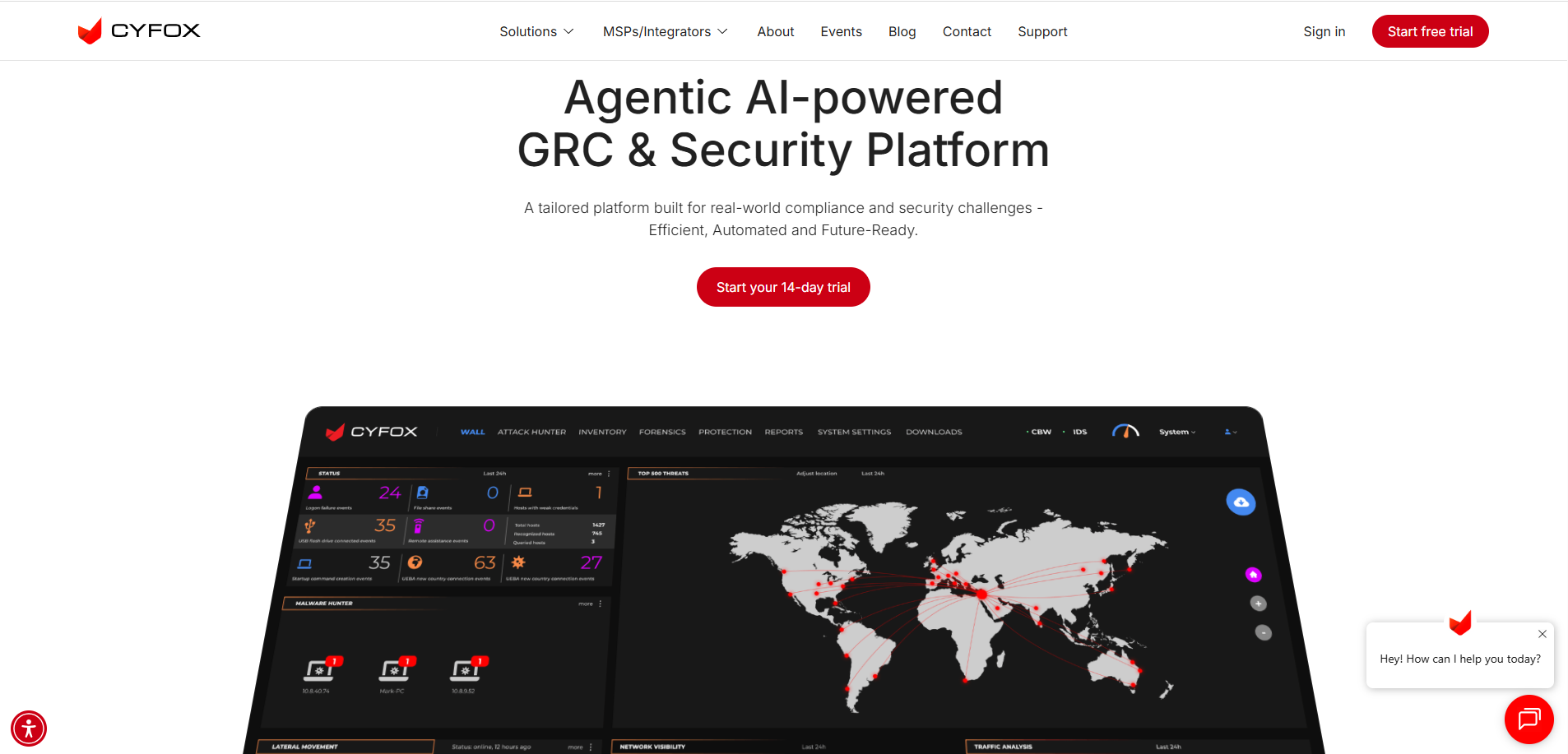Select the PROTECTION tab
Image resolution: width=1568 pixels, height=754 pixels.
[725, 432]
